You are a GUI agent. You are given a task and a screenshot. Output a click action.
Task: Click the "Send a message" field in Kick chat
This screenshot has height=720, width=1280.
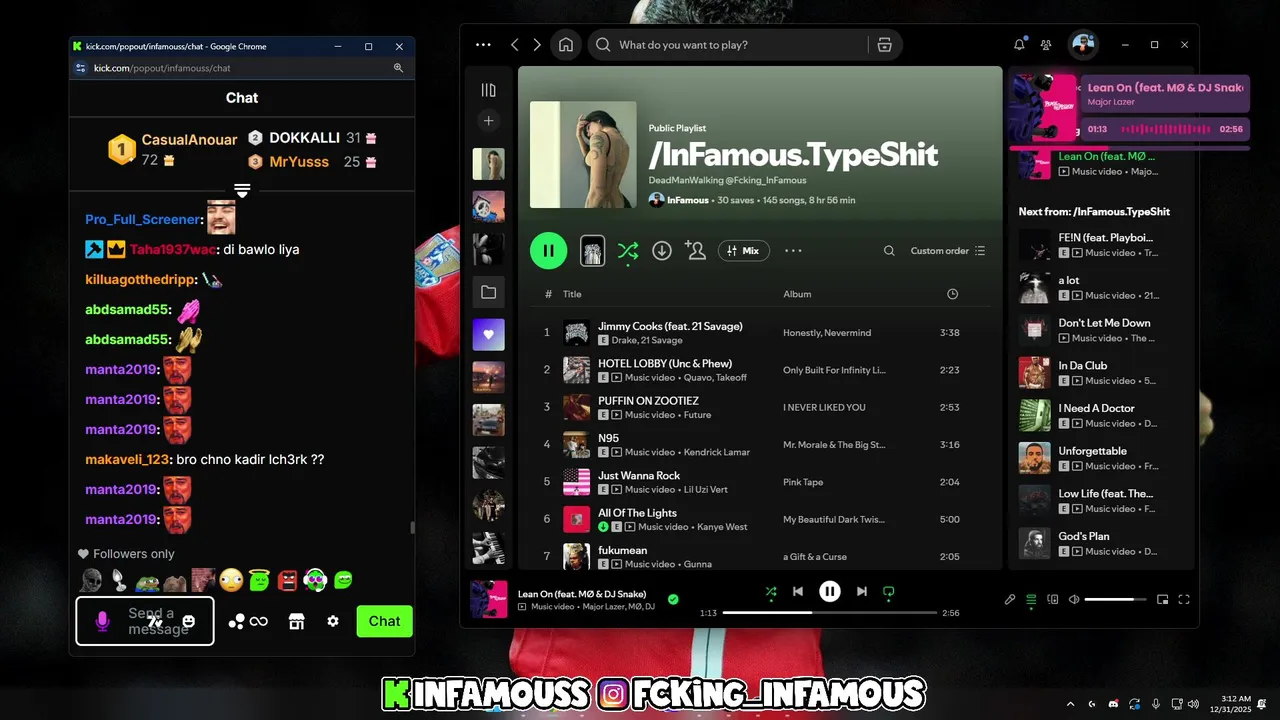[145, 621]
